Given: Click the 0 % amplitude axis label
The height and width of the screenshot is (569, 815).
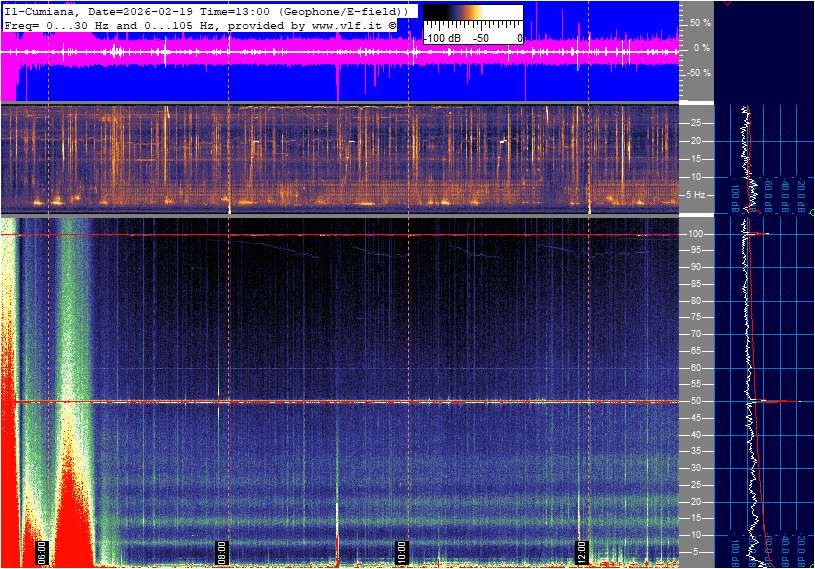Looking at the screenshot, I should [702, 47].
